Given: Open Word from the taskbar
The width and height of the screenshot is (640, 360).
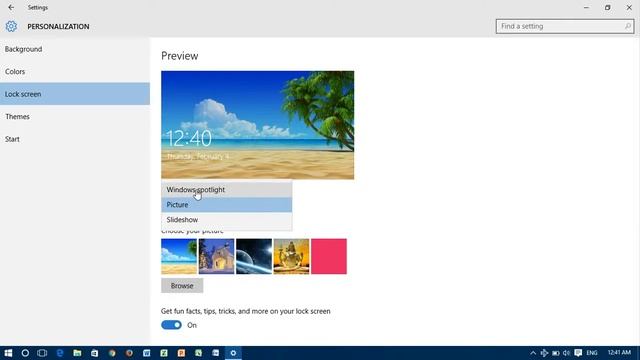Looking at the screenshot, I should tap(147, 353).
